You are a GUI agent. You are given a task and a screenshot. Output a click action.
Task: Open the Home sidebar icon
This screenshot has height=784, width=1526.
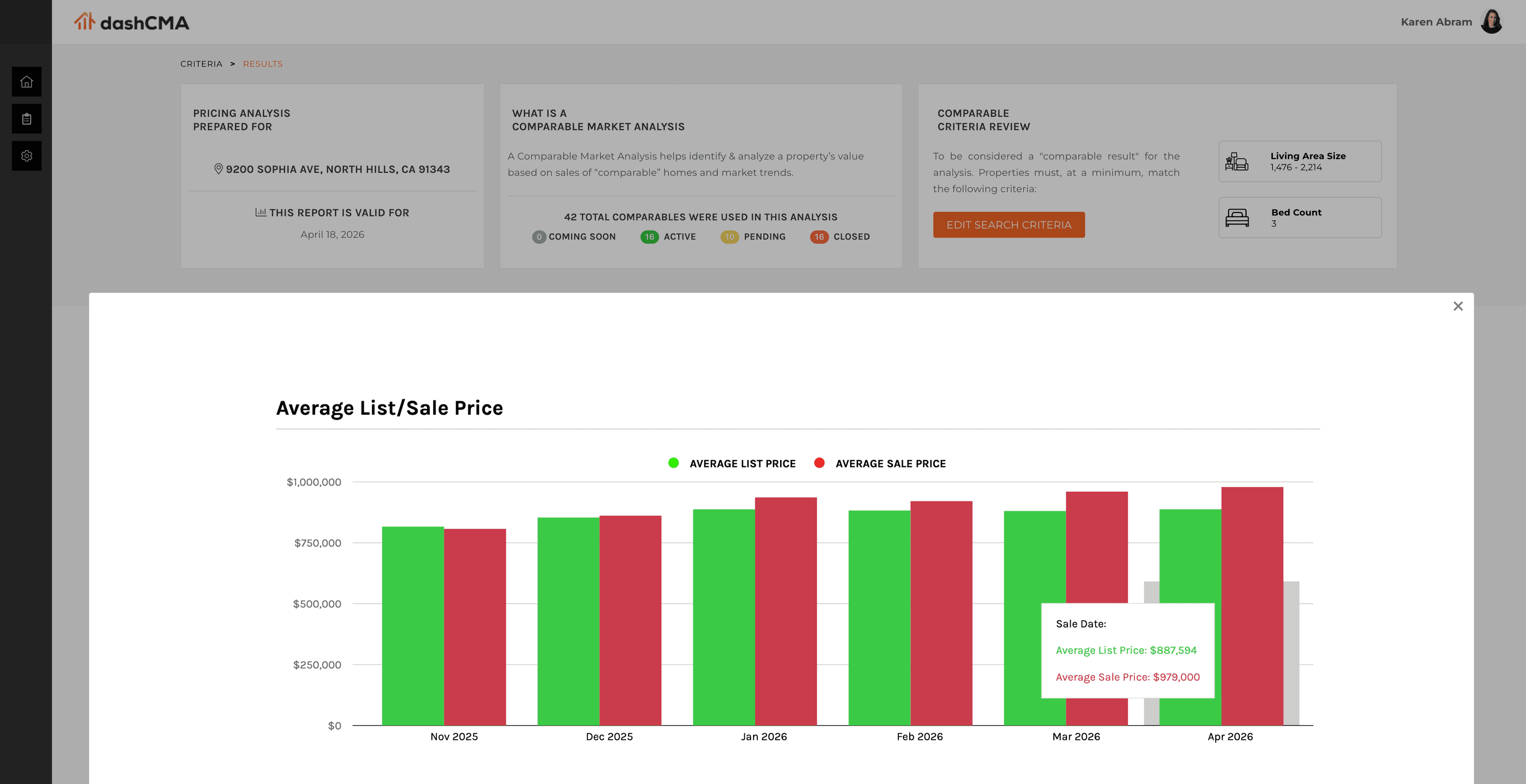(x=27, y=82)
